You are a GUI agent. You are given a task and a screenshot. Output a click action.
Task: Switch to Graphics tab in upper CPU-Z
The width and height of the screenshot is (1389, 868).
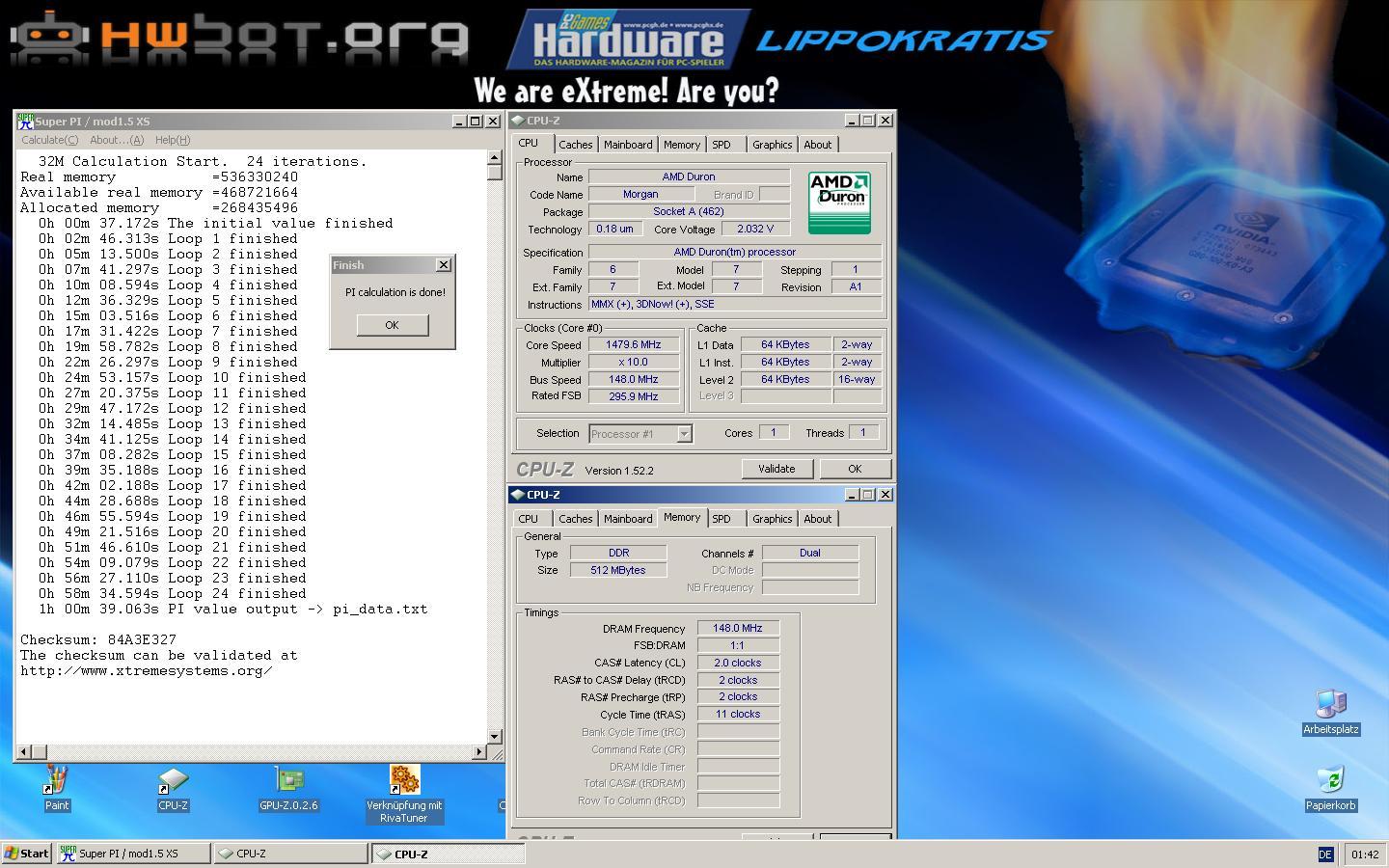coord(772,145)
